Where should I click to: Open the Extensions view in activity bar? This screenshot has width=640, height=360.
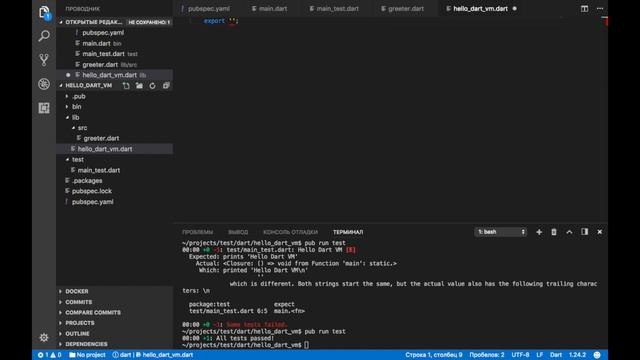click(x=44, y=108)
